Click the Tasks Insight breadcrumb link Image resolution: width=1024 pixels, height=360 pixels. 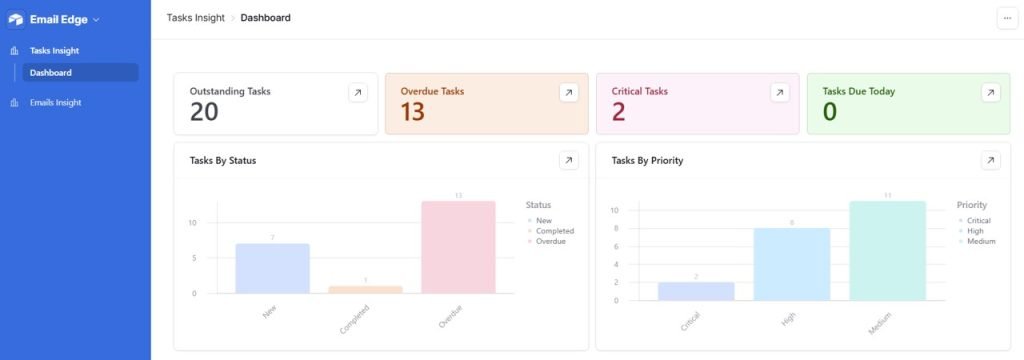[195, 18]
